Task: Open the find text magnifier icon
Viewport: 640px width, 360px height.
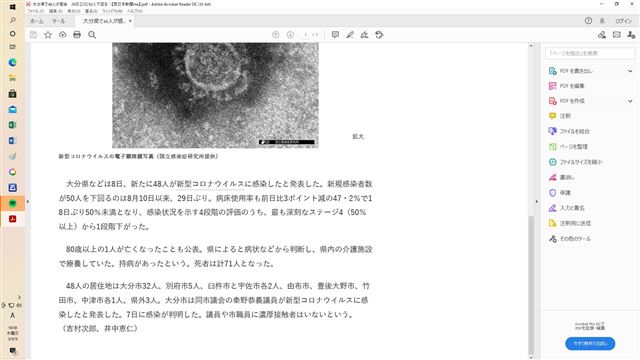Action: 92,35
